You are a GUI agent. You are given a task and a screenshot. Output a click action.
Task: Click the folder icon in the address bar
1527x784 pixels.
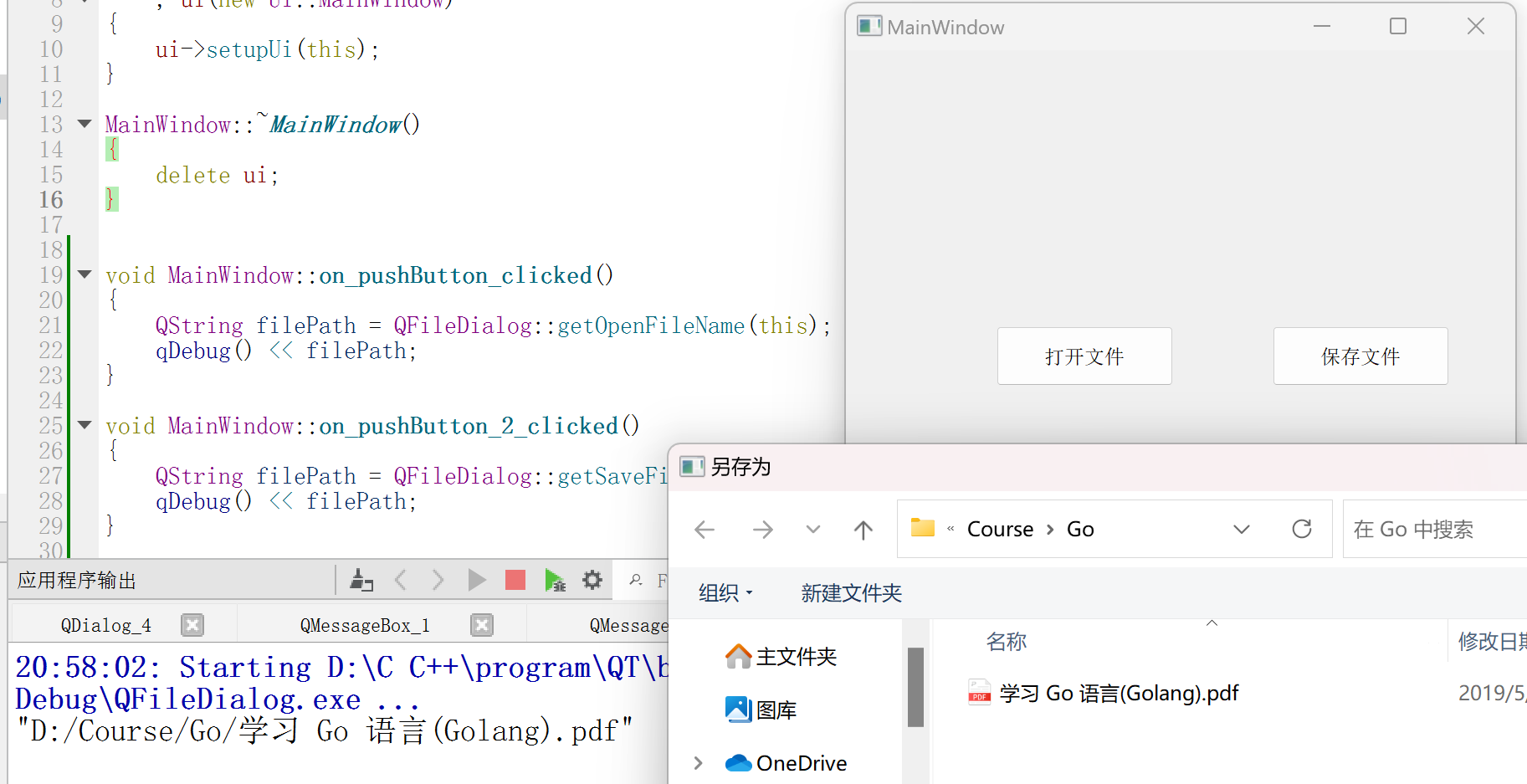(x=922, y=528)
